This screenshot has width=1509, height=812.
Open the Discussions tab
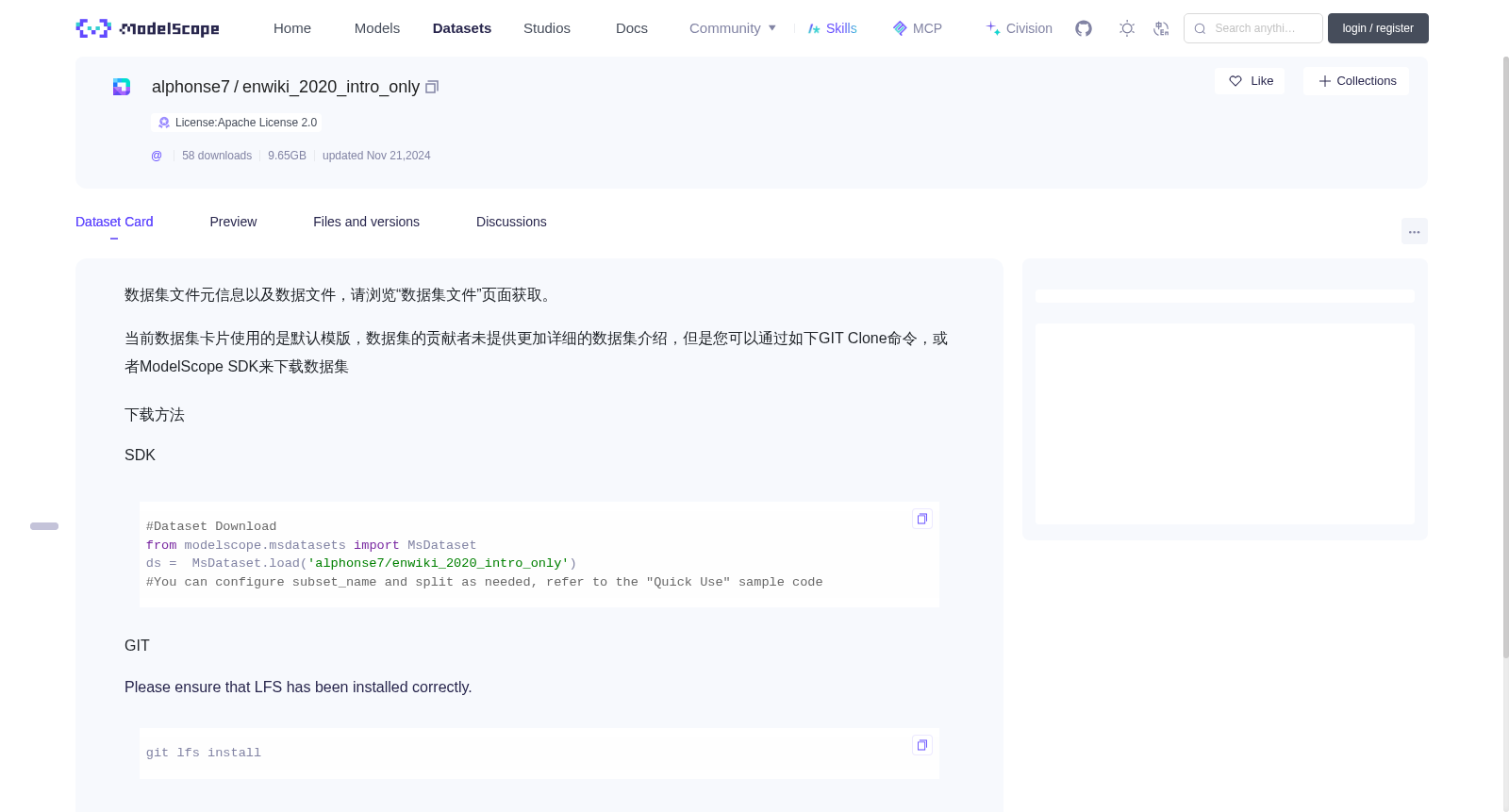click(x=511, y=222)
